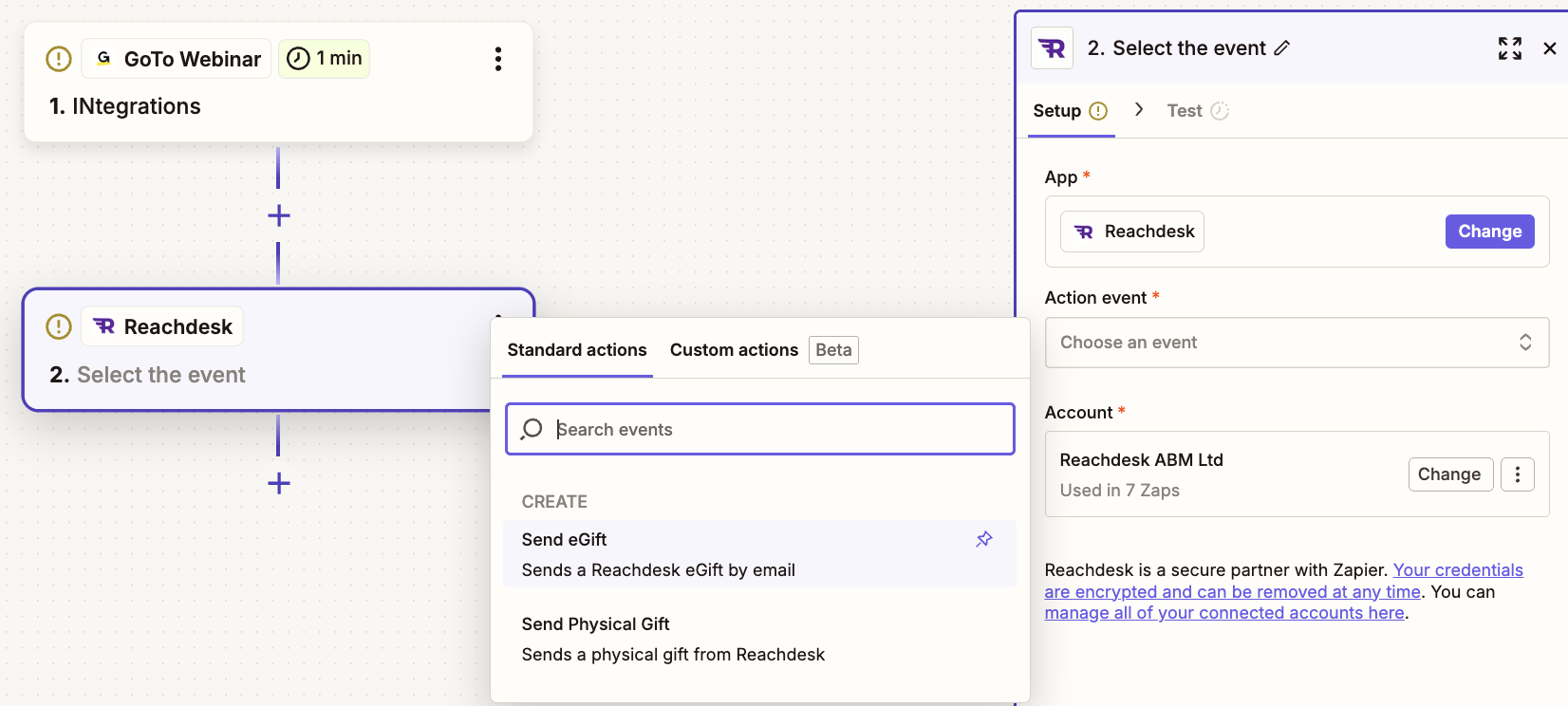Image resolution: width=1568 pixels, height=706 pixels.
Task: Open manage connected accounts link
Action: coord(1224,613)
